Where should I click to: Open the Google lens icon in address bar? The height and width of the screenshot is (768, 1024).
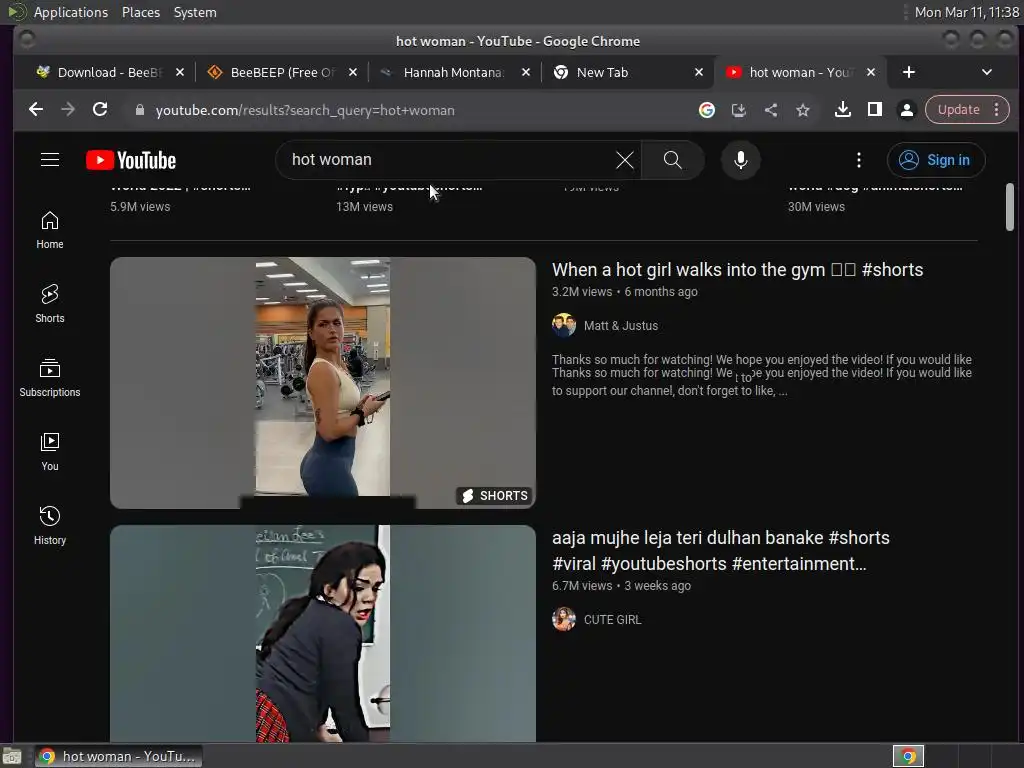707,110
